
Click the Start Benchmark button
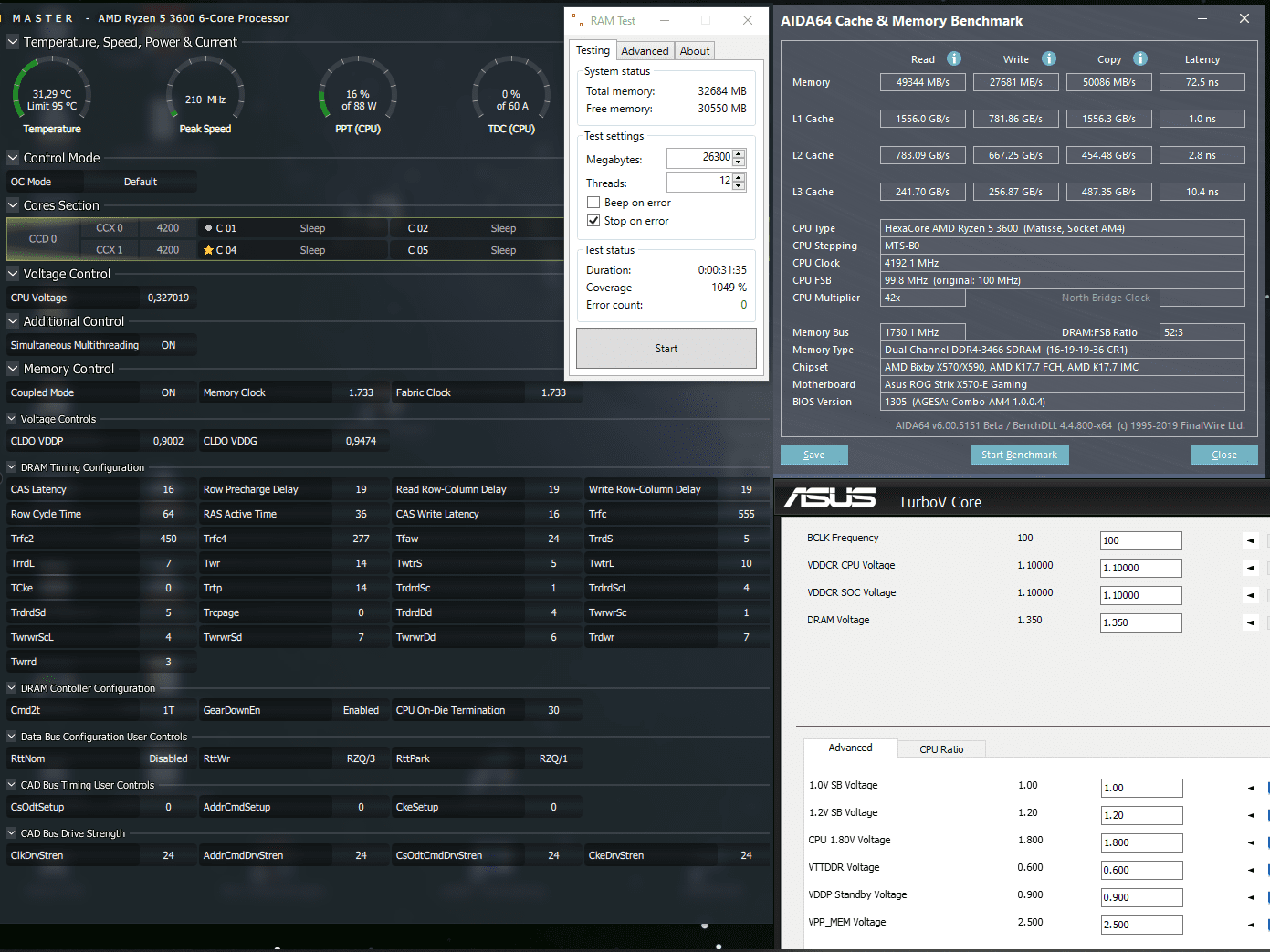click(1019, 455)
